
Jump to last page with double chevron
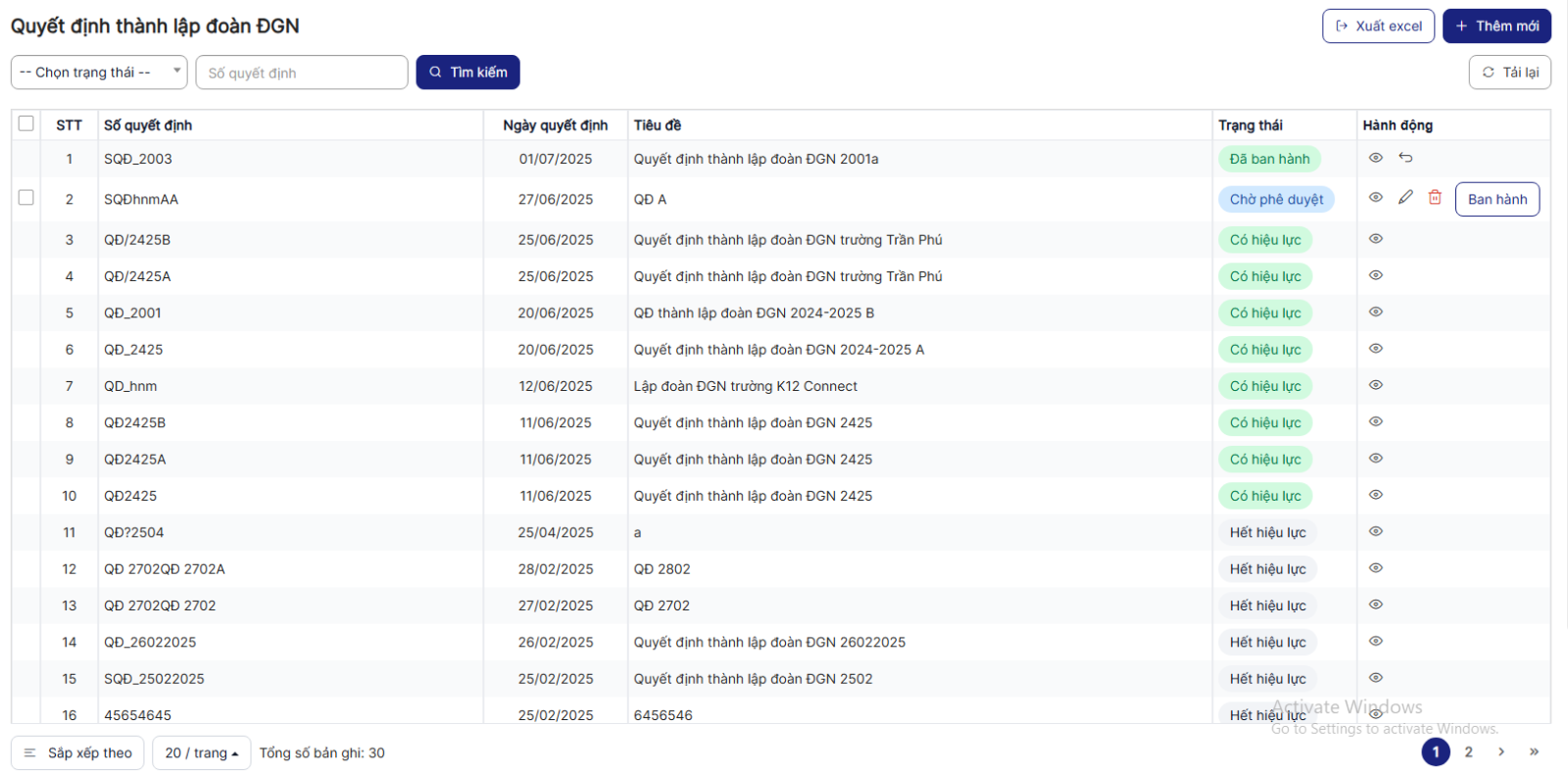(x=1534, y=752)
